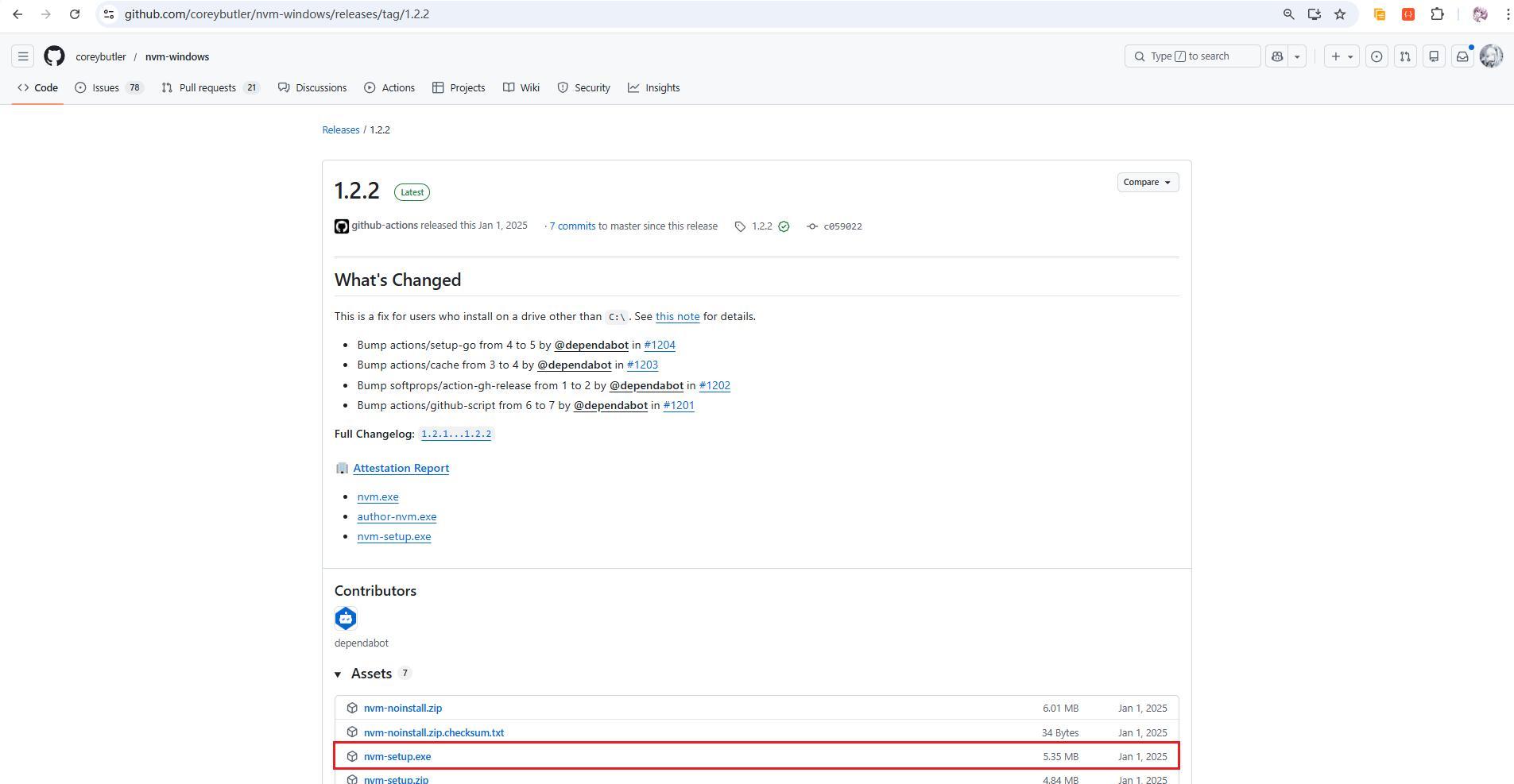Expand the Compare dropdown
Image resolution: width=1514 pixels, height=784 pixels.
click(1147, 183)
